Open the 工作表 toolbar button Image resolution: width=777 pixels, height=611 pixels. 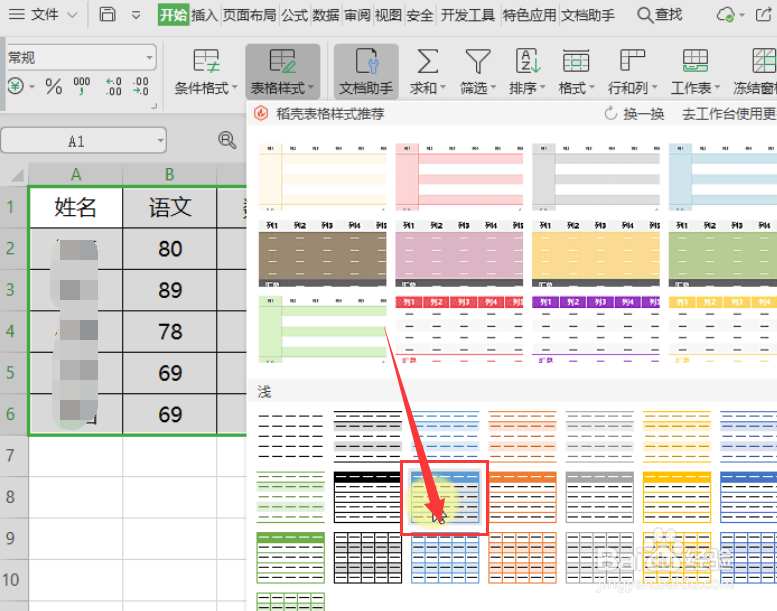695,72
